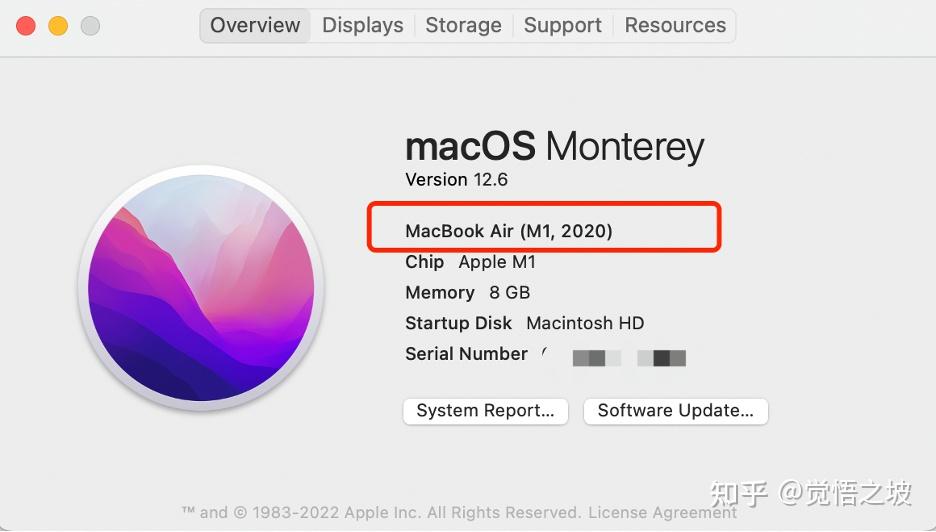Open the Storage tab
The image size is (936, 532).
pos(463,26)
